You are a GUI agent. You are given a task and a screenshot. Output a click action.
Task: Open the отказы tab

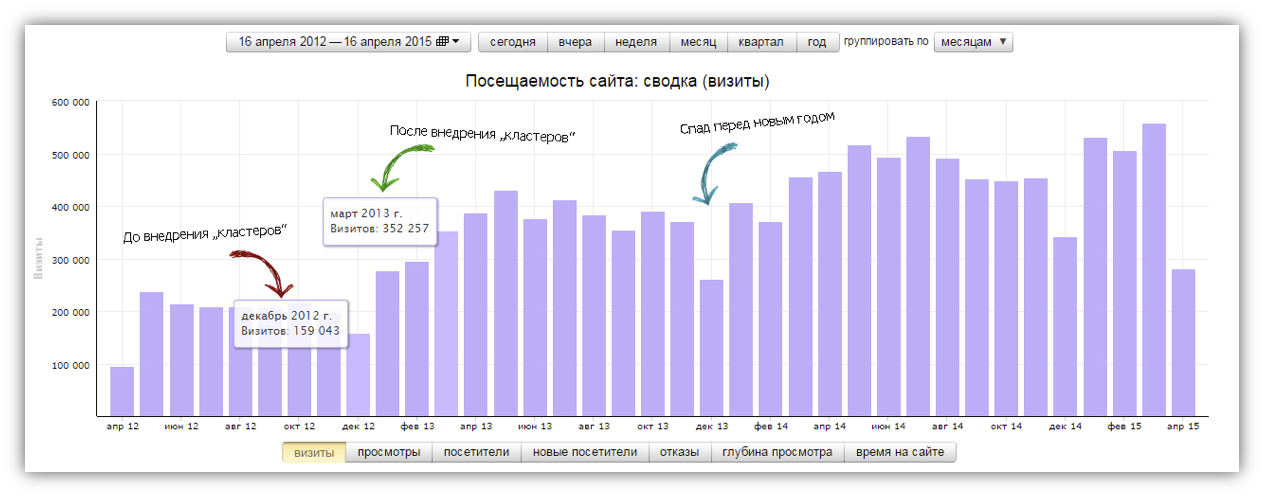point(680,452)
